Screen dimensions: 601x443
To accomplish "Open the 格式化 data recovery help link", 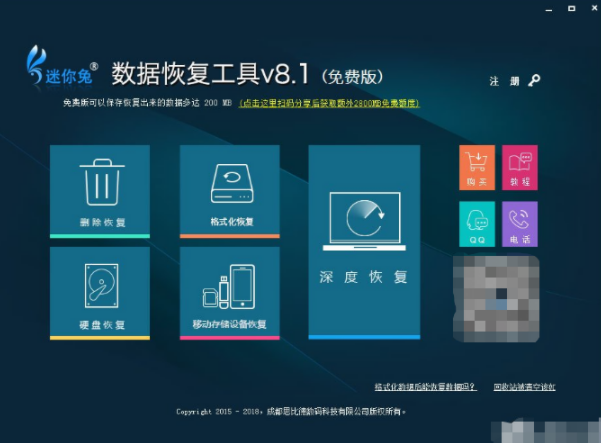I will tap(425, 386).
